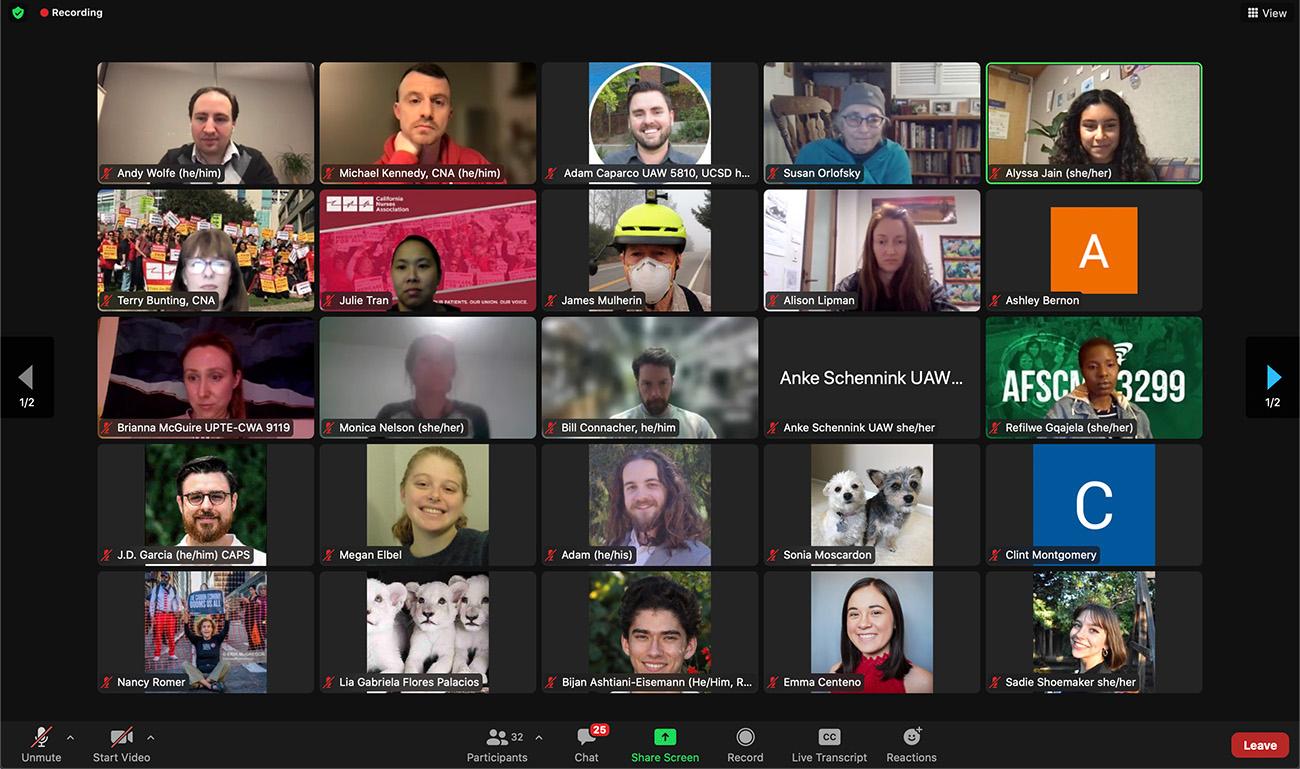Open the View menu
The image size is (1300, 769).
1266,12
